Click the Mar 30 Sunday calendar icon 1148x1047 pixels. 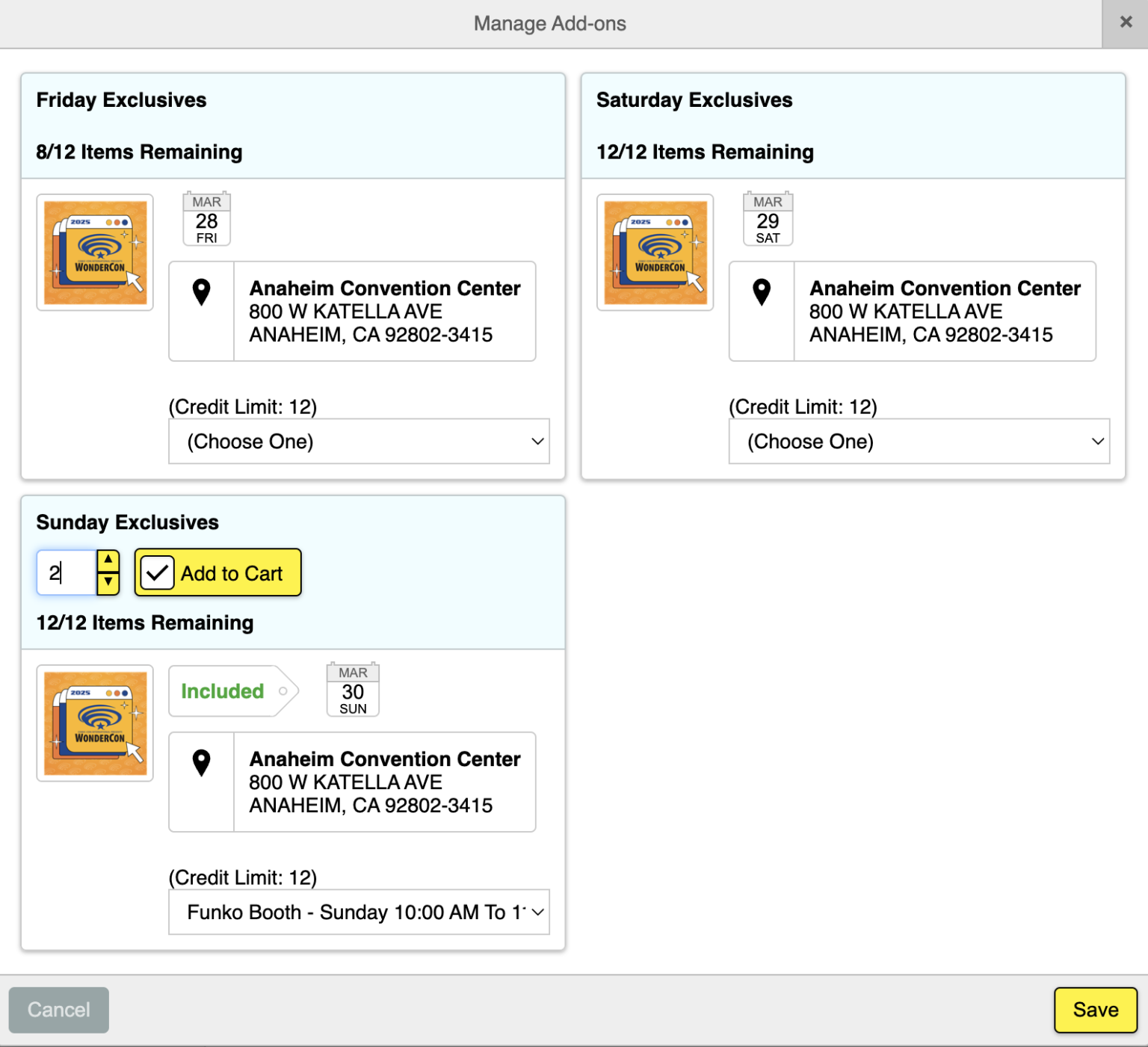tap(353, 691)
